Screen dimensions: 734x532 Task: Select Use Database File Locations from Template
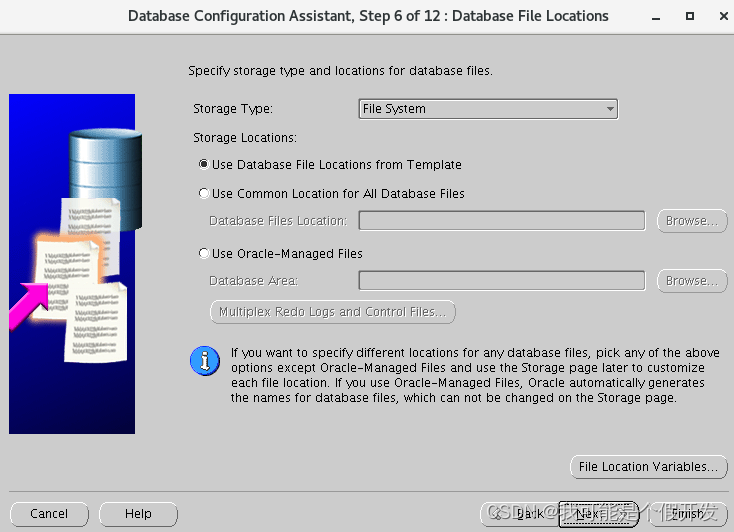coord(330,165)
